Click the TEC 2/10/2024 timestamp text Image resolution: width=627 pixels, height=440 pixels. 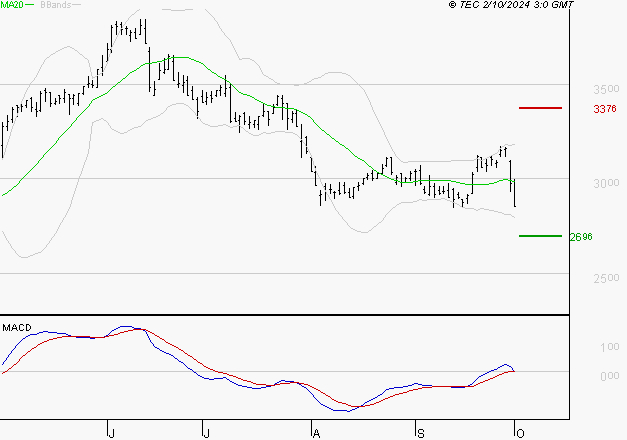pyautogui.click(x=511, y=5)
